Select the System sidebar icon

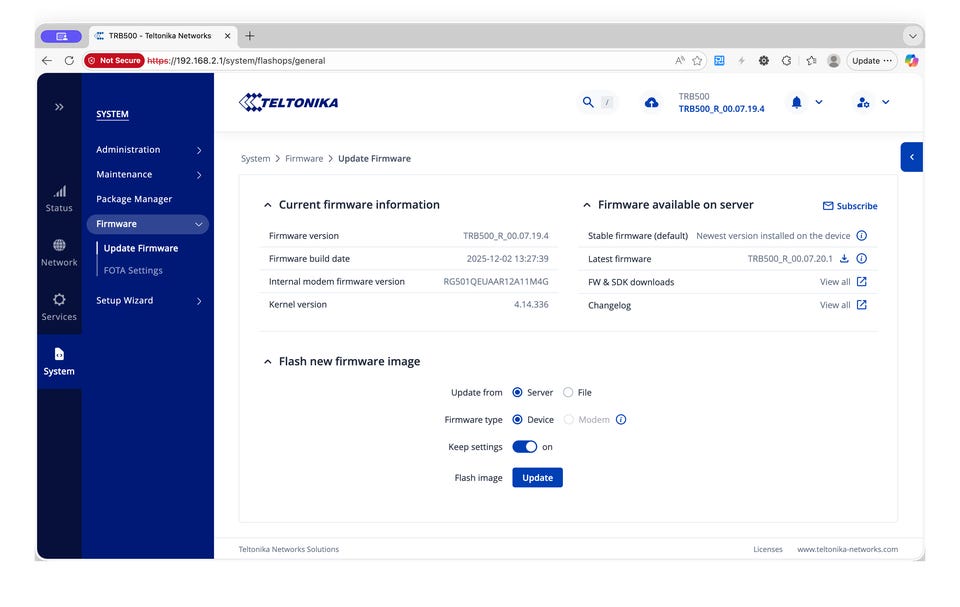[59, 354]
